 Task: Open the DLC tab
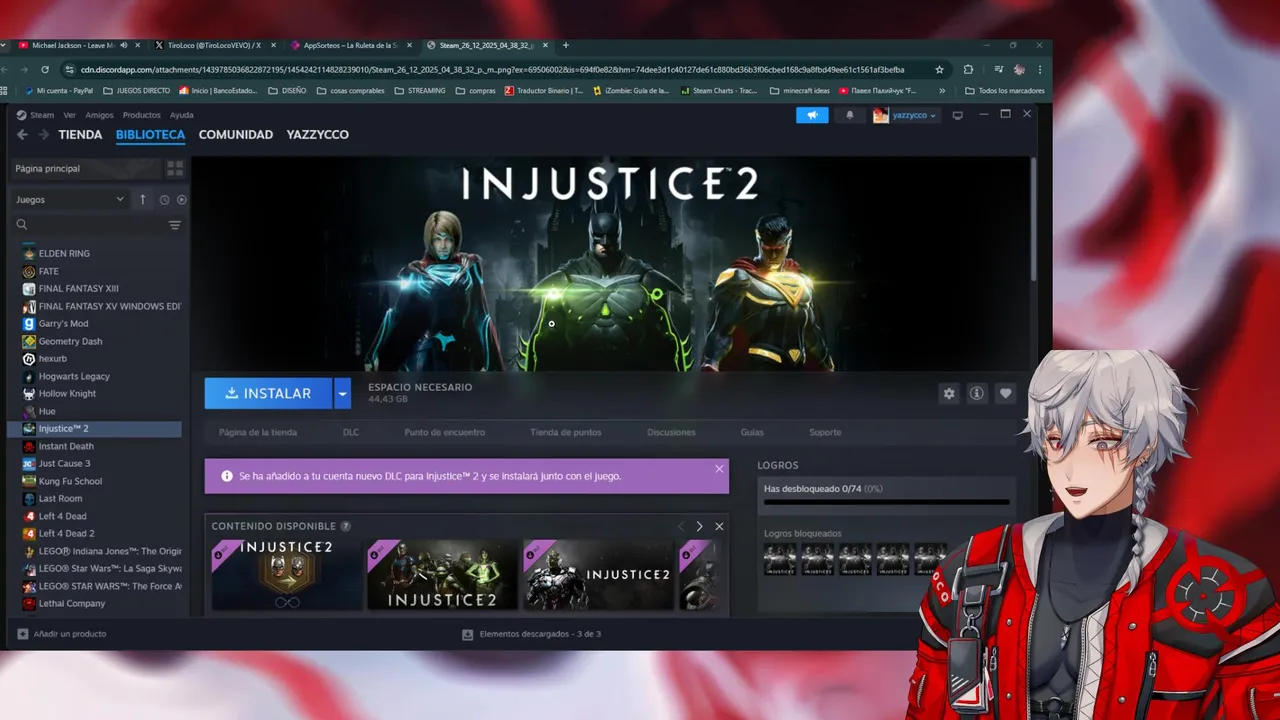(351, 432)
